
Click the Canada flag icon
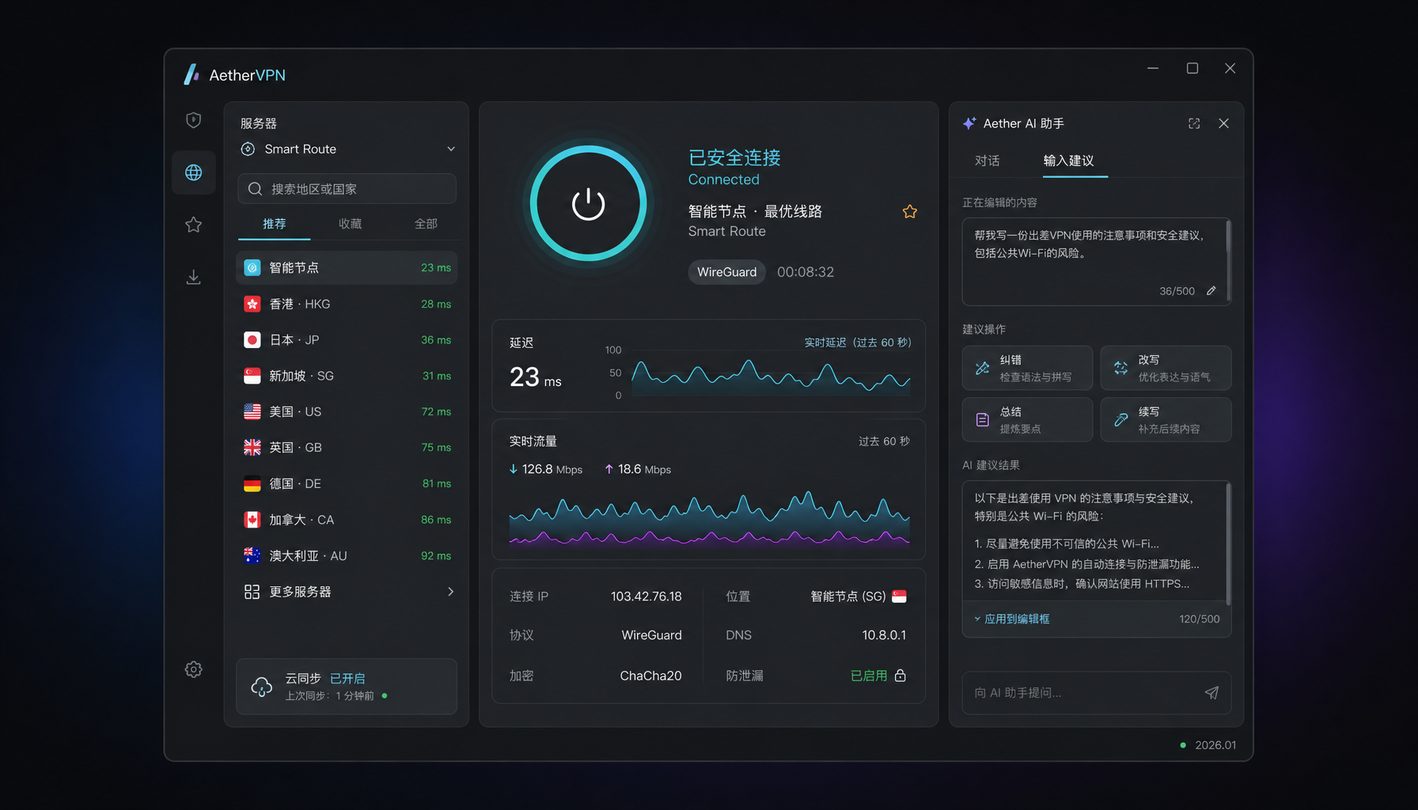pyautogui.click(x=252, y=520)
